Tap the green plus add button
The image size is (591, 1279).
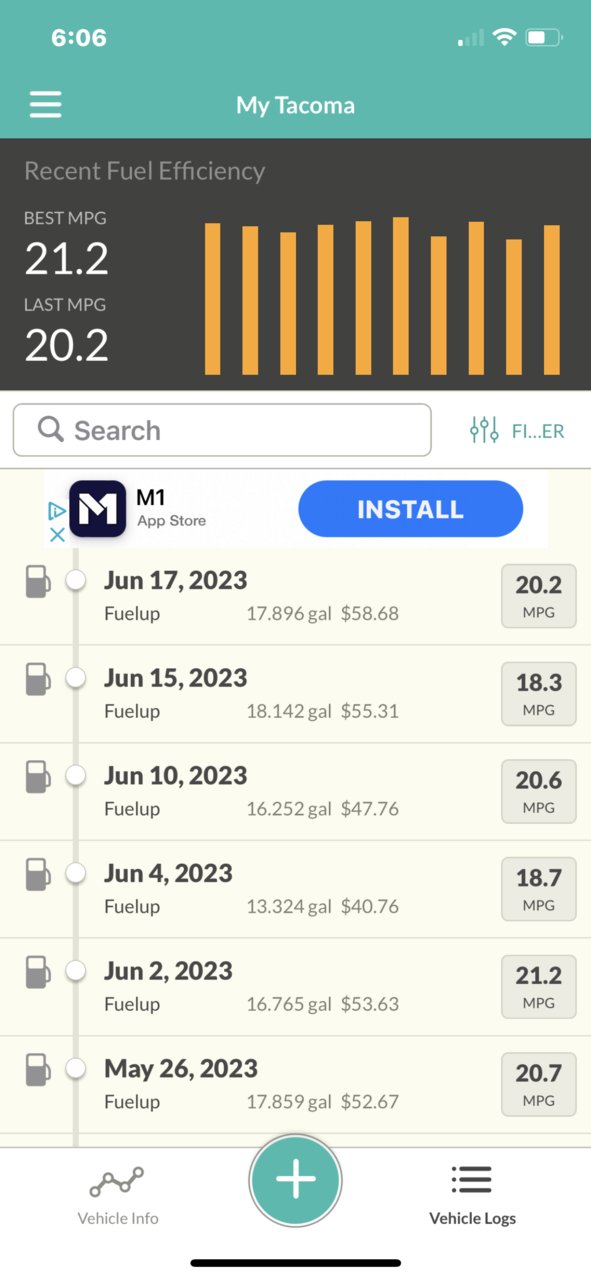click(295, 1180)
